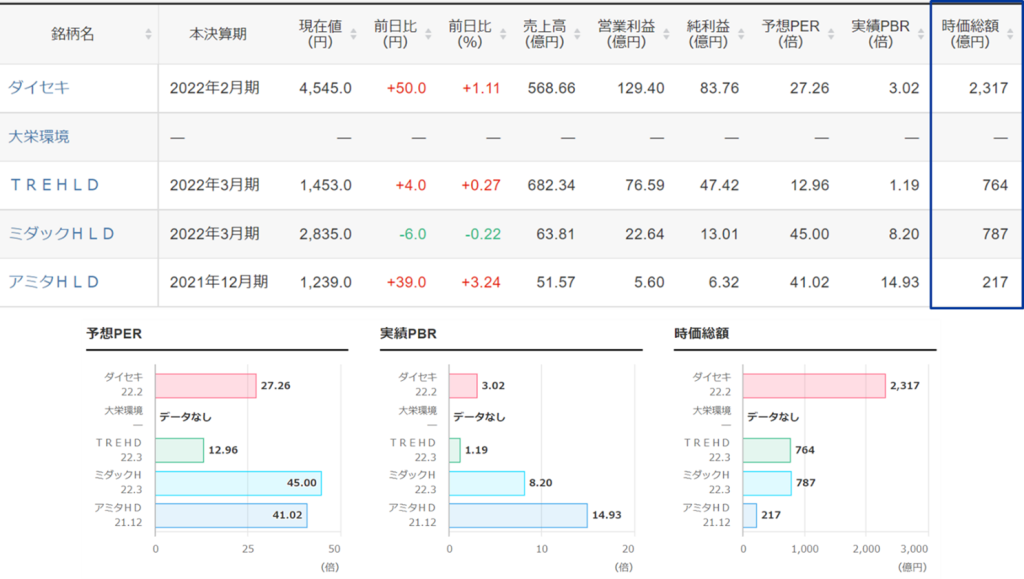Sort by 時価総額(億円) column arrows
The image size is (1024, 579).
pyautogui.click(x=1010, y=34)
